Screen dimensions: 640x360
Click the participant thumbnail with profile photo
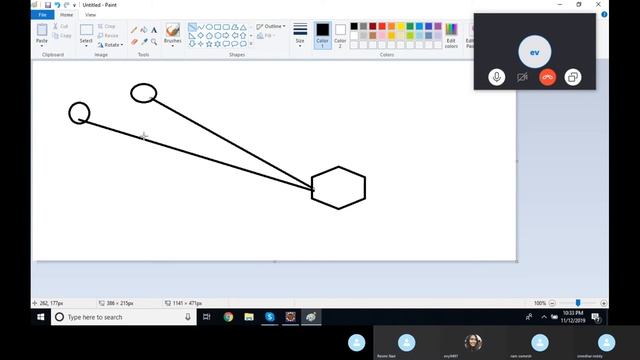tap(473, 342)
